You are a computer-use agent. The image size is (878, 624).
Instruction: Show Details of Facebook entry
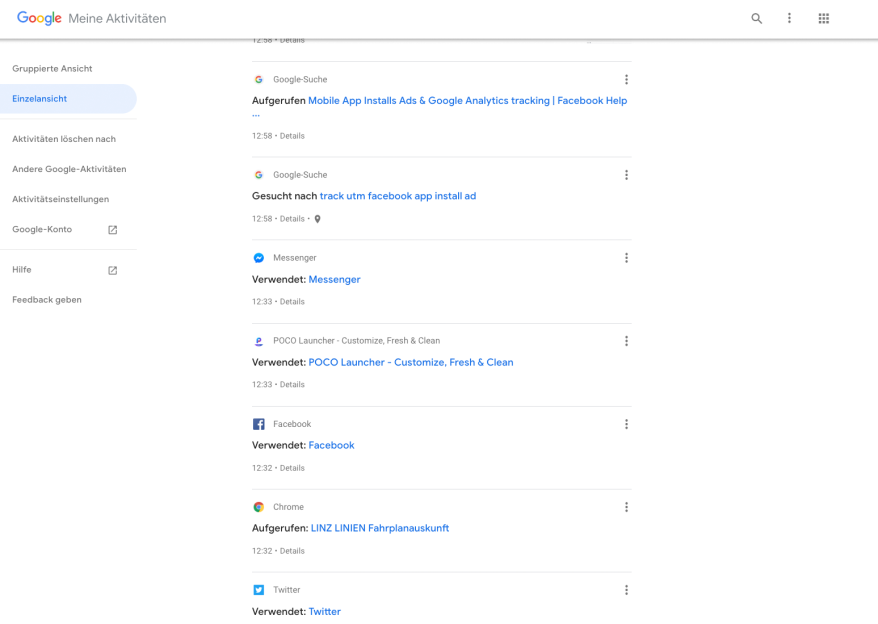click(292, 468)
